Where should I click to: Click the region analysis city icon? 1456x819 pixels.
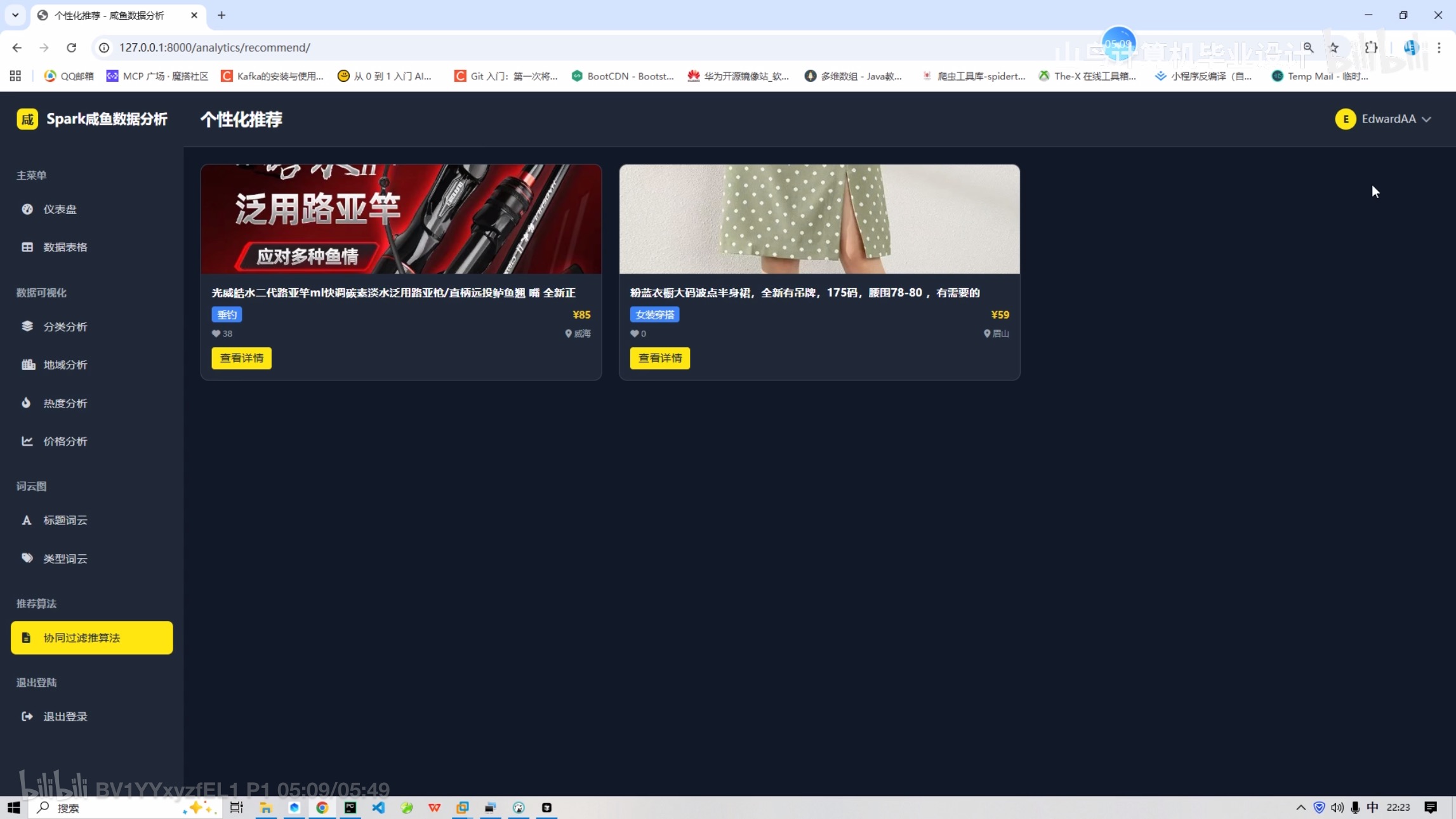pyautogui.click(x=28, y=364)
